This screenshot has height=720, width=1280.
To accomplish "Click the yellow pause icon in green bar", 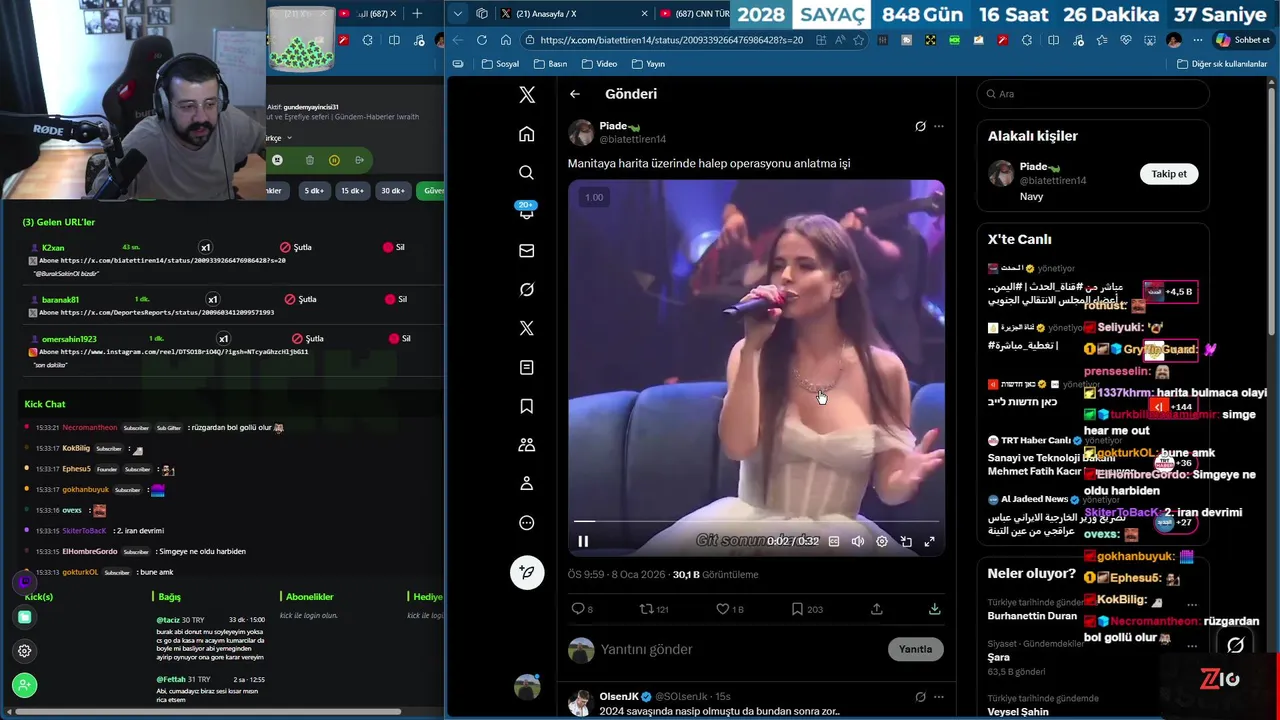I will (334, 160).
